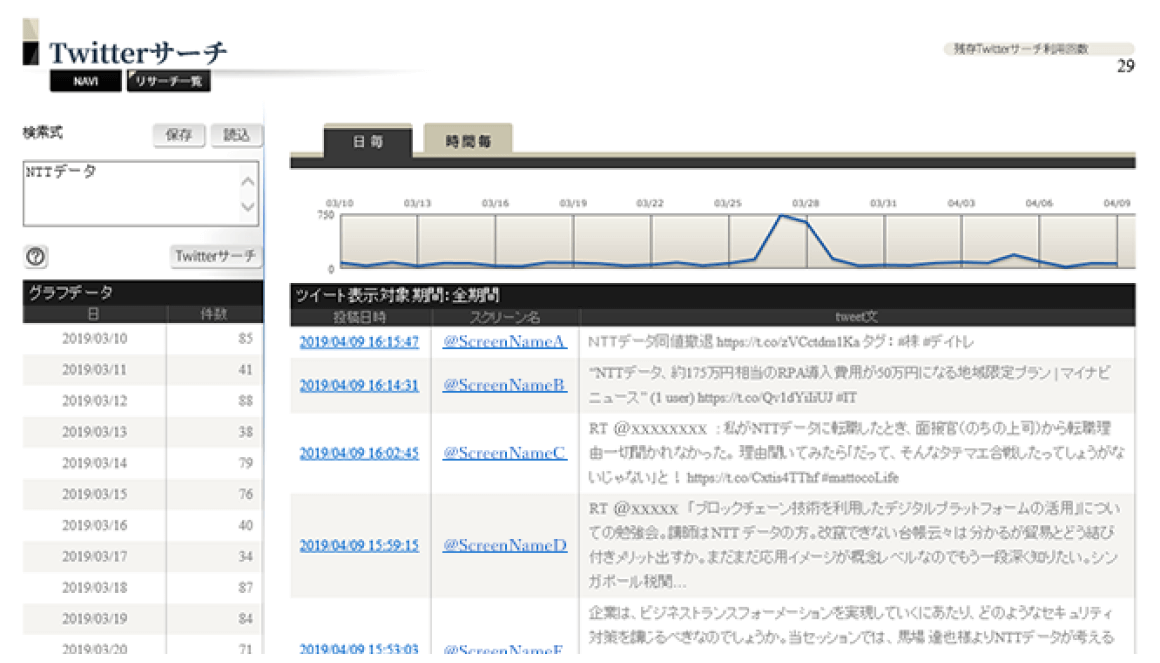This screenshot has height=663, width=1160.
Task: Open the リサーチ一覧 list
Action: click(168, 82)
